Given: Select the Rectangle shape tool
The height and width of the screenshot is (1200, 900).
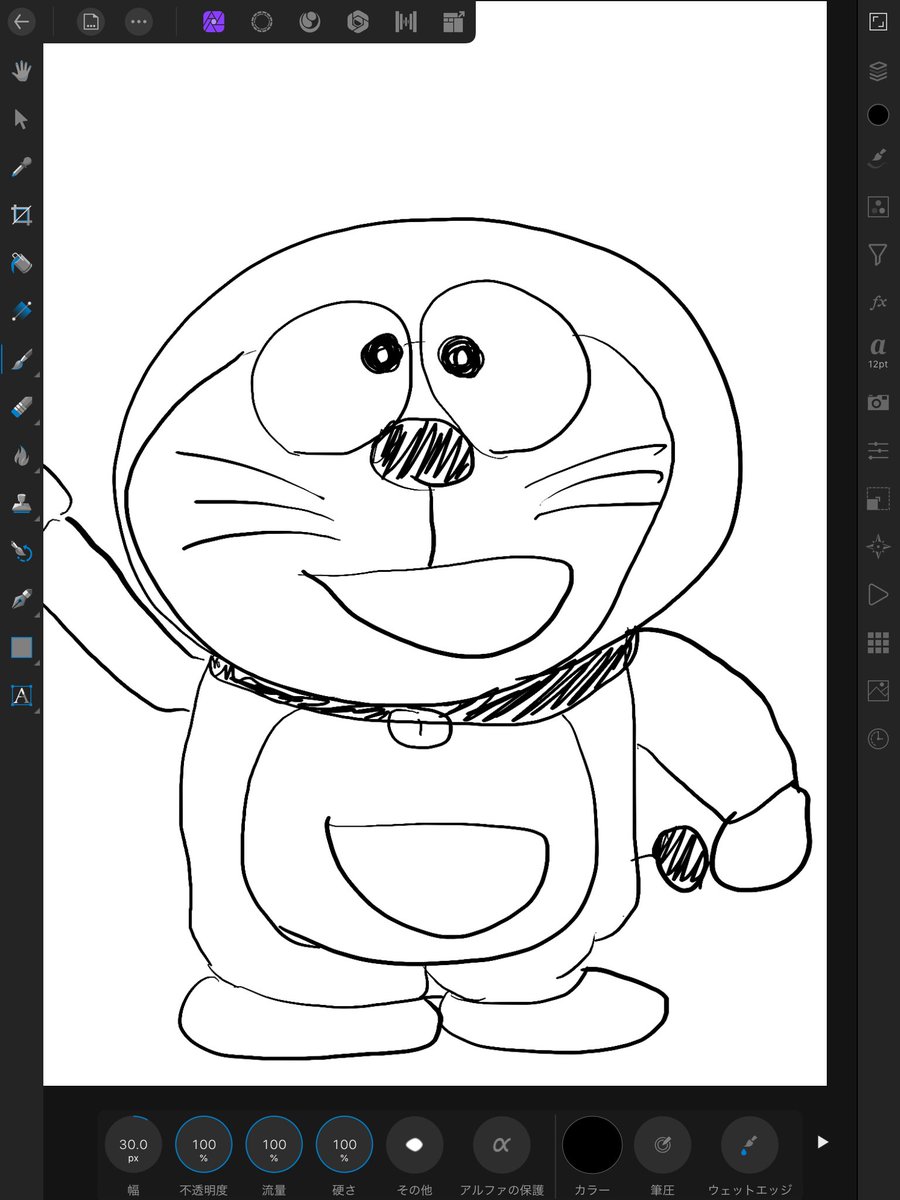Looking at the screenshot, I should (x=21, y=647).
